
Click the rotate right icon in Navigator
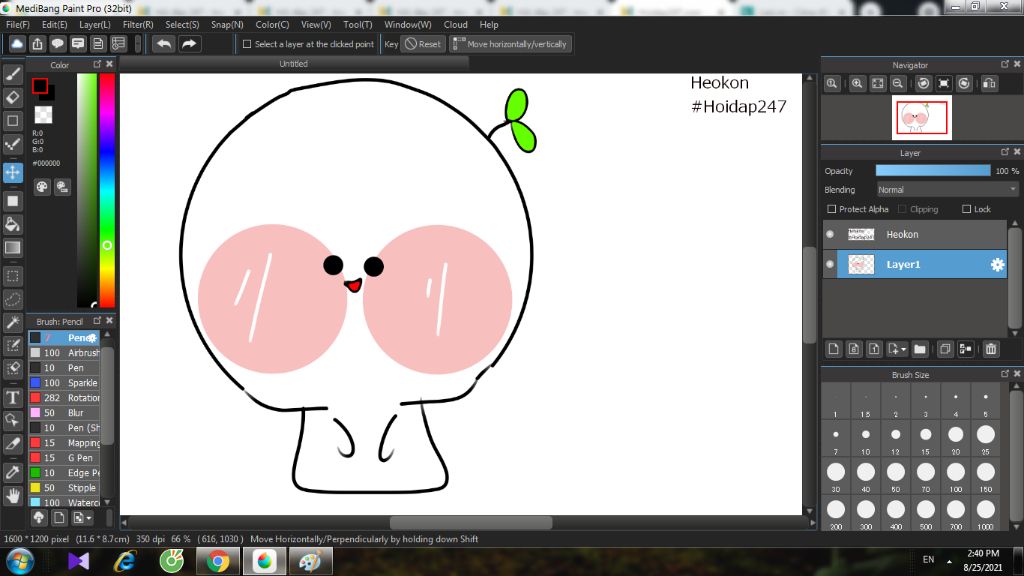coord(965,84)
